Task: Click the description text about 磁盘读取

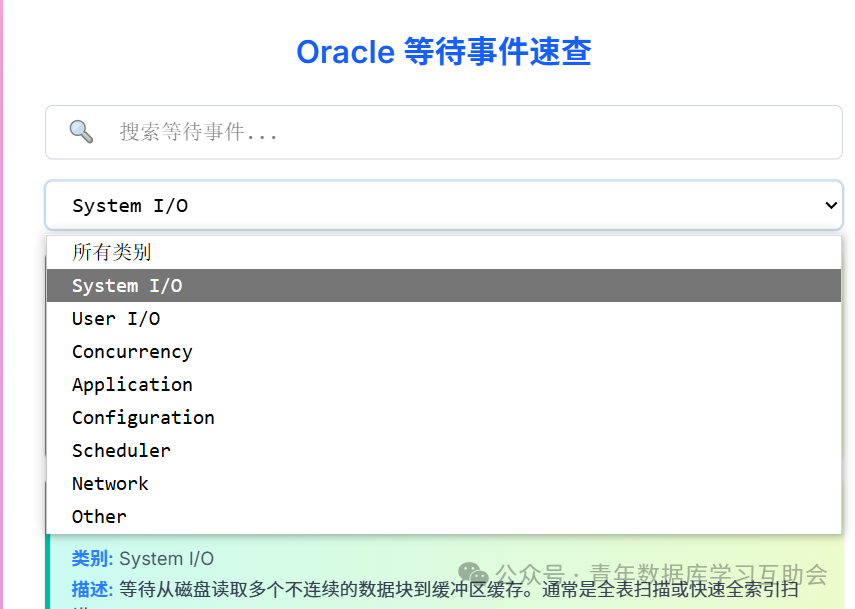Action: [x=459, y=589]
